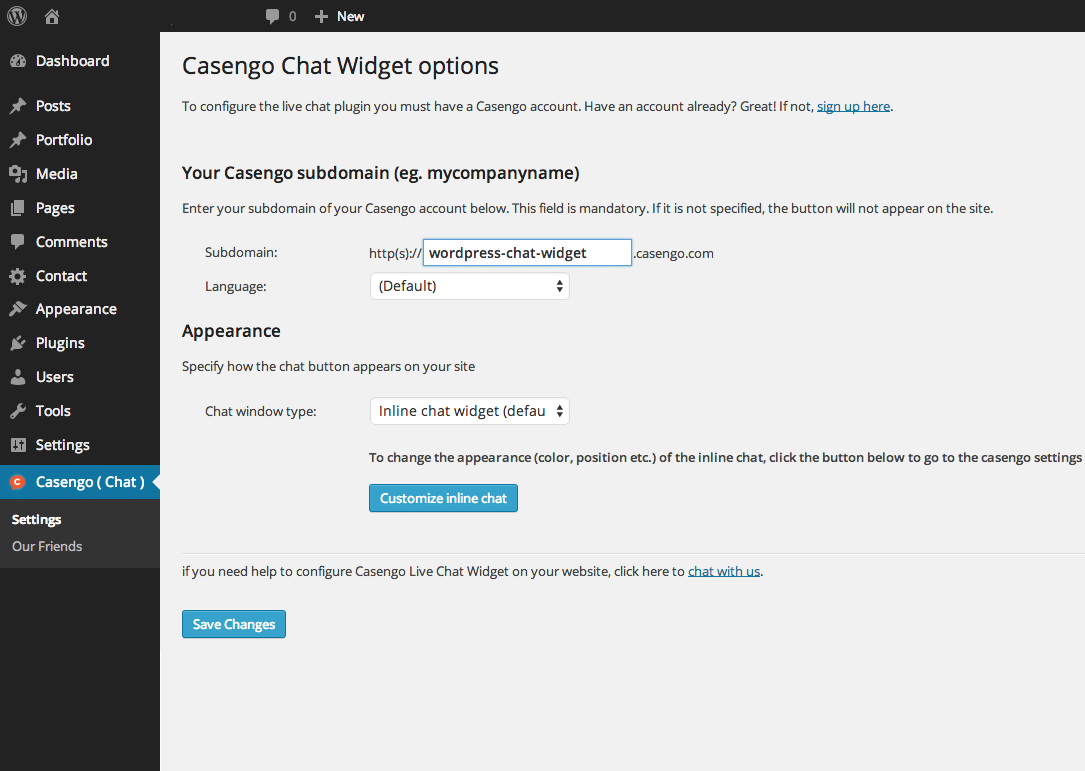Click New in the admin bar
This screenshot has width=1085, height=771.
coord(350,16)
